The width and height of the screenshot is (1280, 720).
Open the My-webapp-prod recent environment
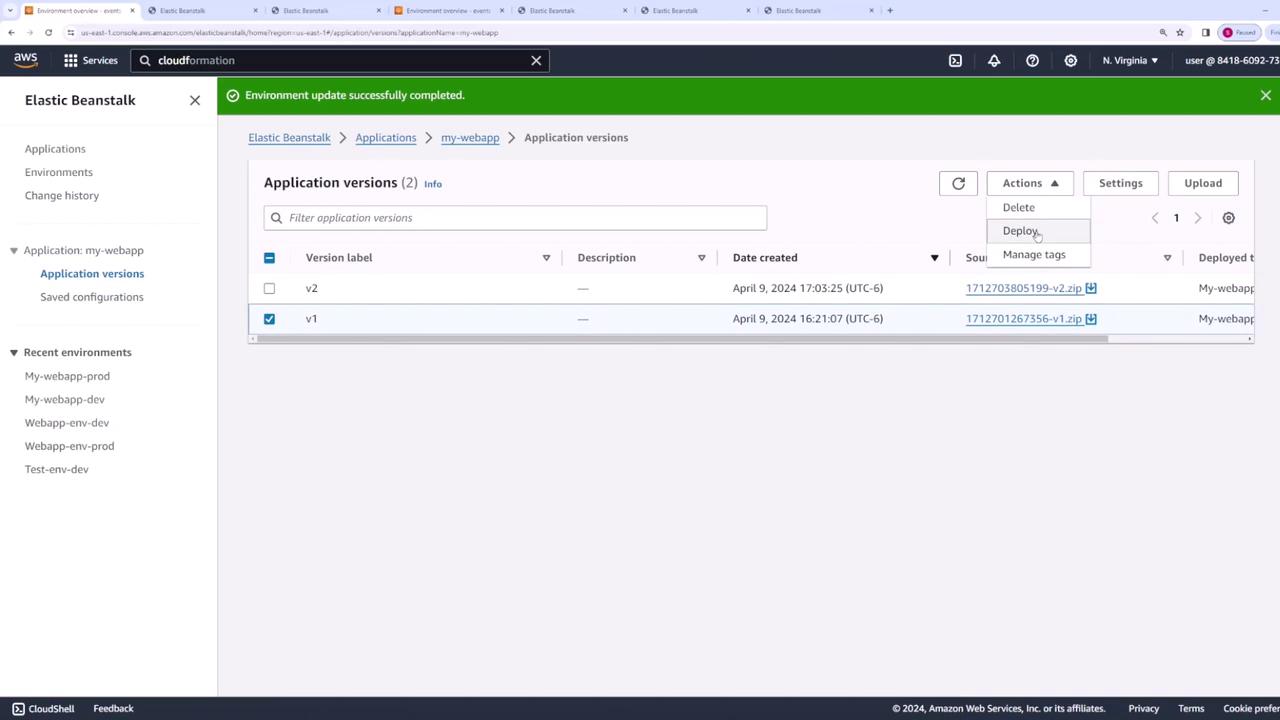(x=67, y=376)
